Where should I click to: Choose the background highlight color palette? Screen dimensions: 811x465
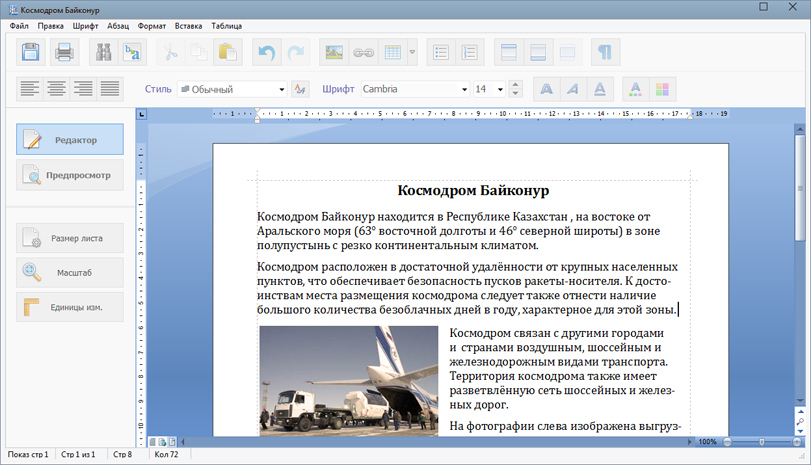[x=663, y=89]
